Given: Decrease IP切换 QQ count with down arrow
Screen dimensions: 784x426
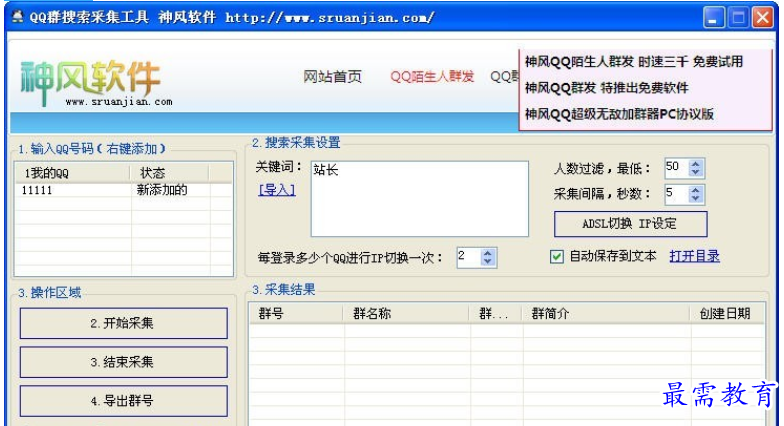Looking at the screenshot, I should tap(488, 262).
